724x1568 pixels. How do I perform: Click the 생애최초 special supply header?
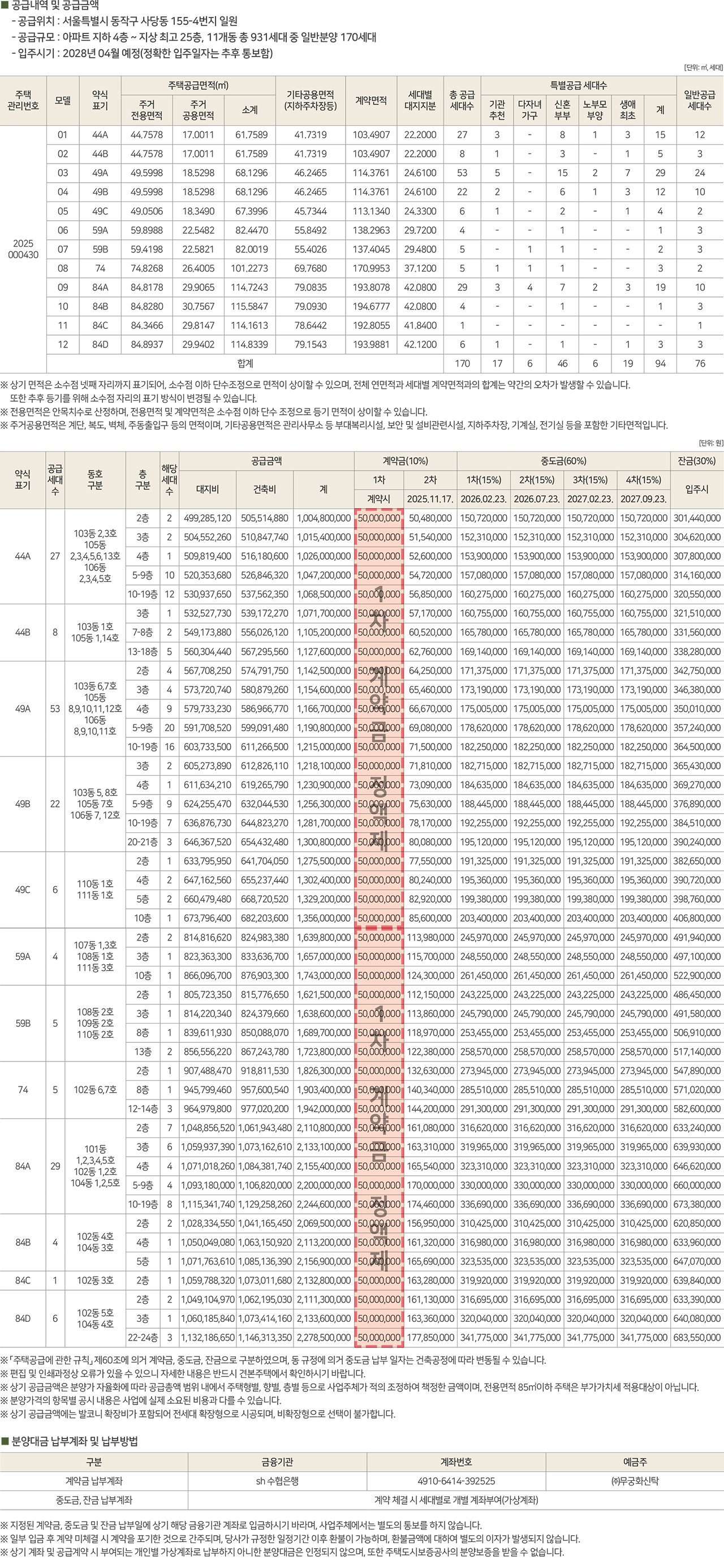pyautogui.click(x=627, y=110)
